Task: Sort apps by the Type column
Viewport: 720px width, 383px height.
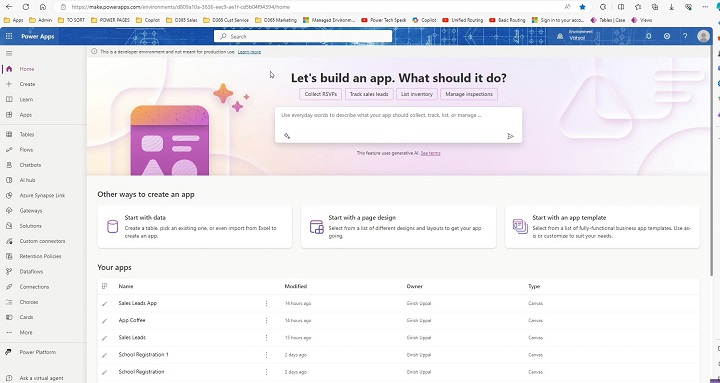Action: (534, 286)
